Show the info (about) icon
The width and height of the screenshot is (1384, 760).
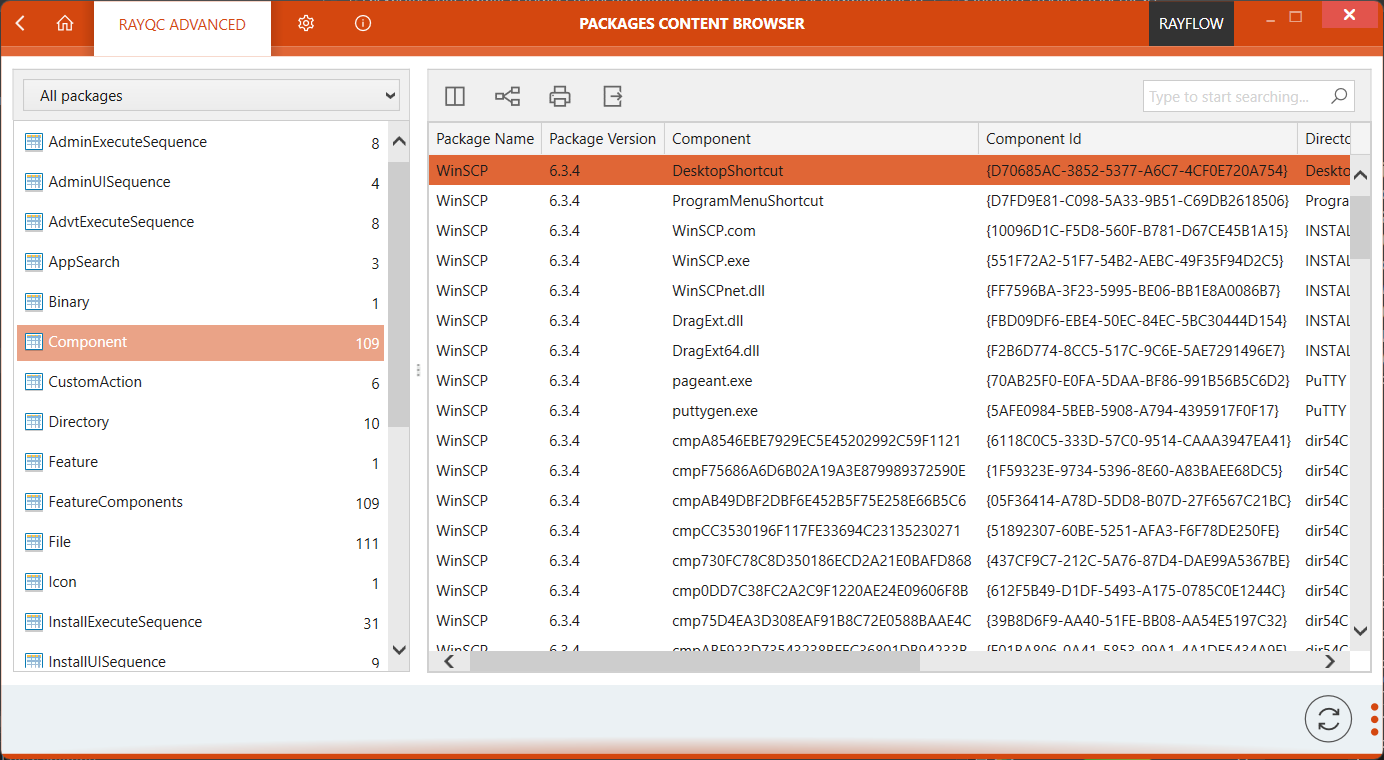(363, 23)
